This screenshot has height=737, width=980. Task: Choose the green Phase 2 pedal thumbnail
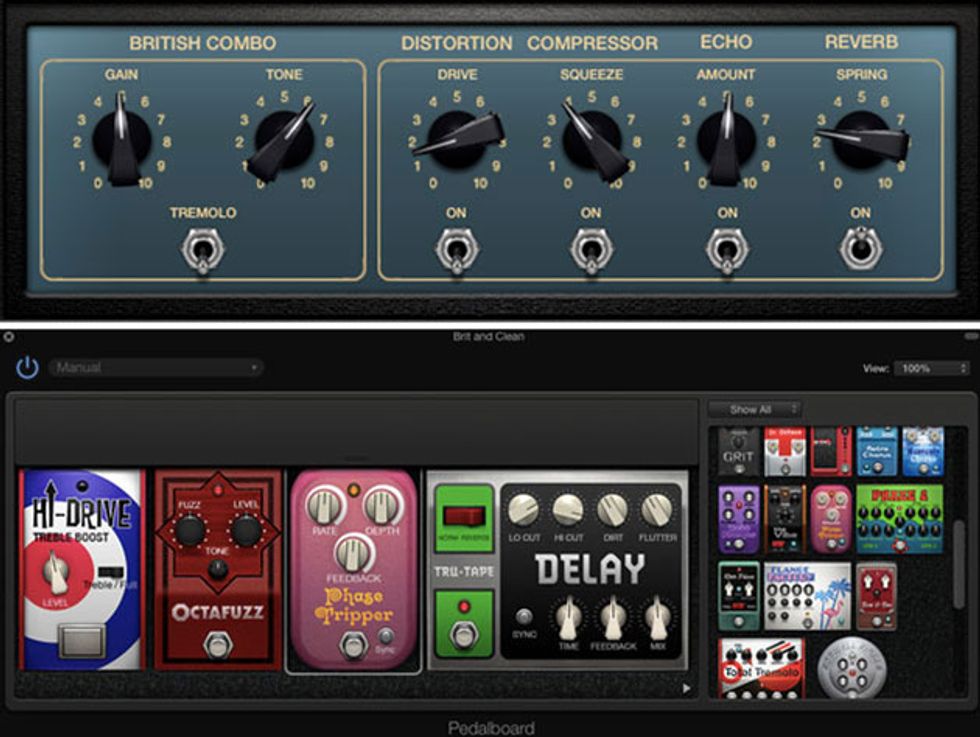899,519
